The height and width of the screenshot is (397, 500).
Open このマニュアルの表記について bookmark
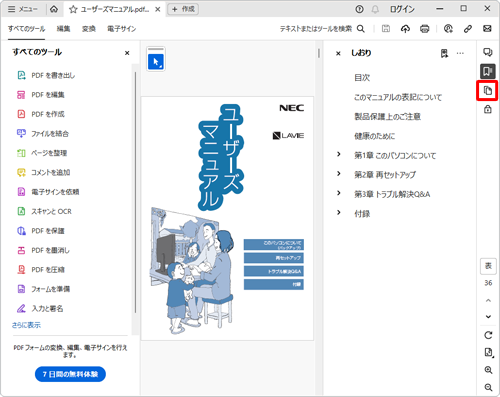(398, 97)
